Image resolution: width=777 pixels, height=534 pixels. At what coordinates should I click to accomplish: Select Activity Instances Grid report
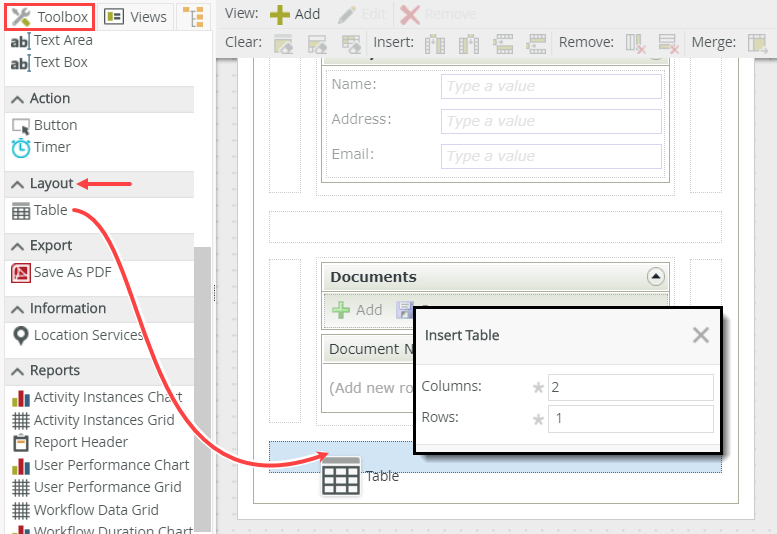click(x=93, y=420)
